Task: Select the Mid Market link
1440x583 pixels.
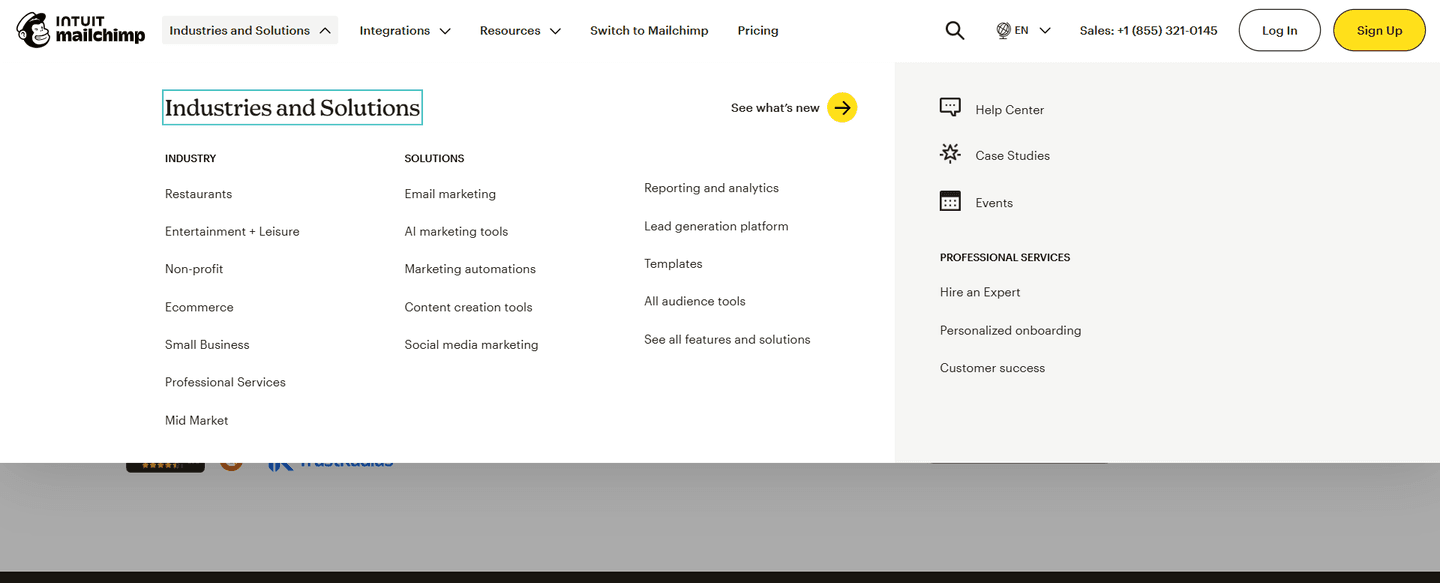Action: tap(196, 420)
